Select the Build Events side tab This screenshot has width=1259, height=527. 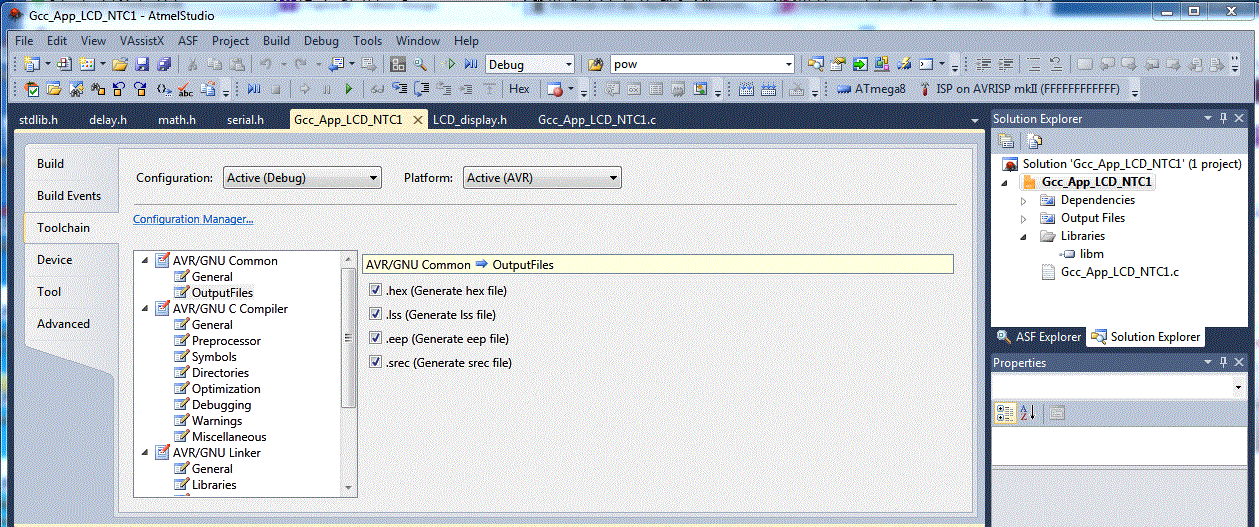(x=69, y=196)
